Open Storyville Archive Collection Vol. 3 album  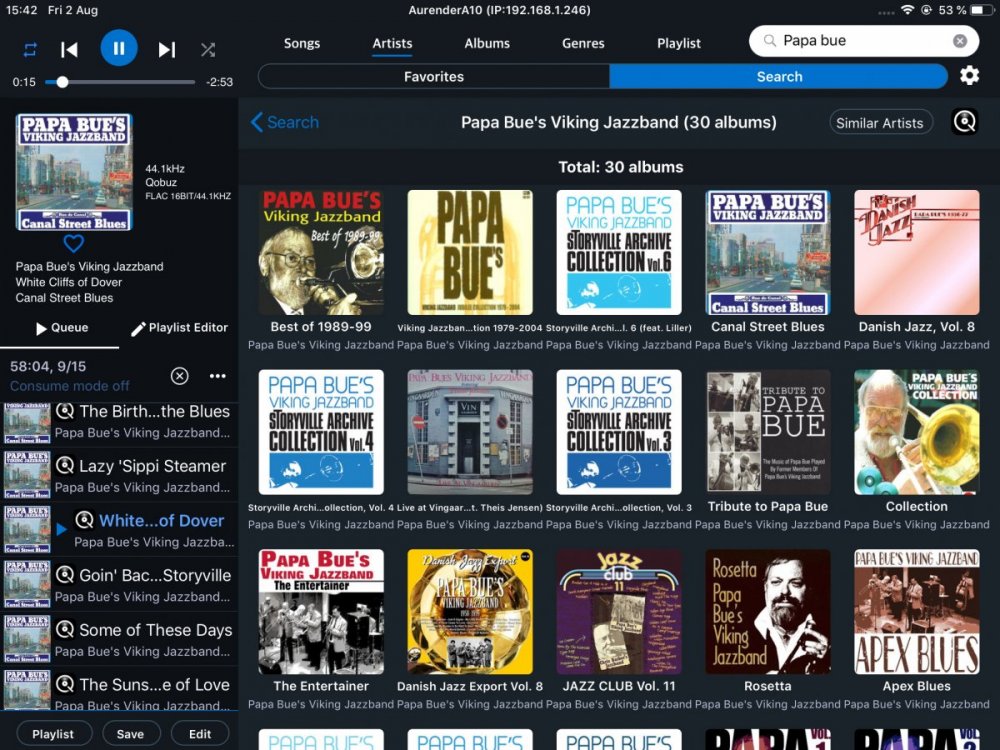(619, 432)
